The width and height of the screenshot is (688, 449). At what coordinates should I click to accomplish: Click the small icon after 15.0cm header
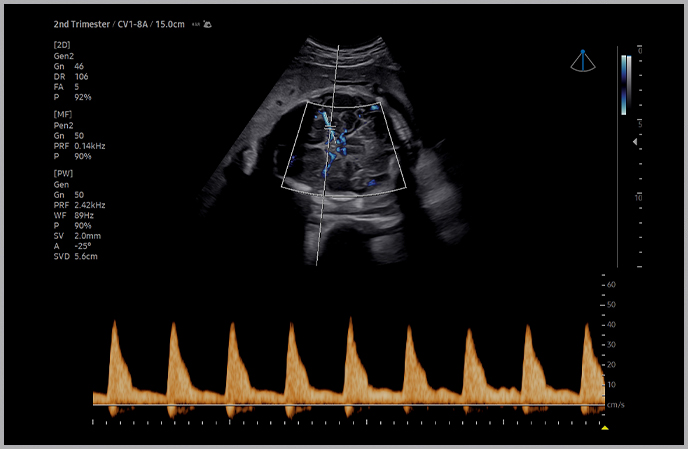(206, 23)
